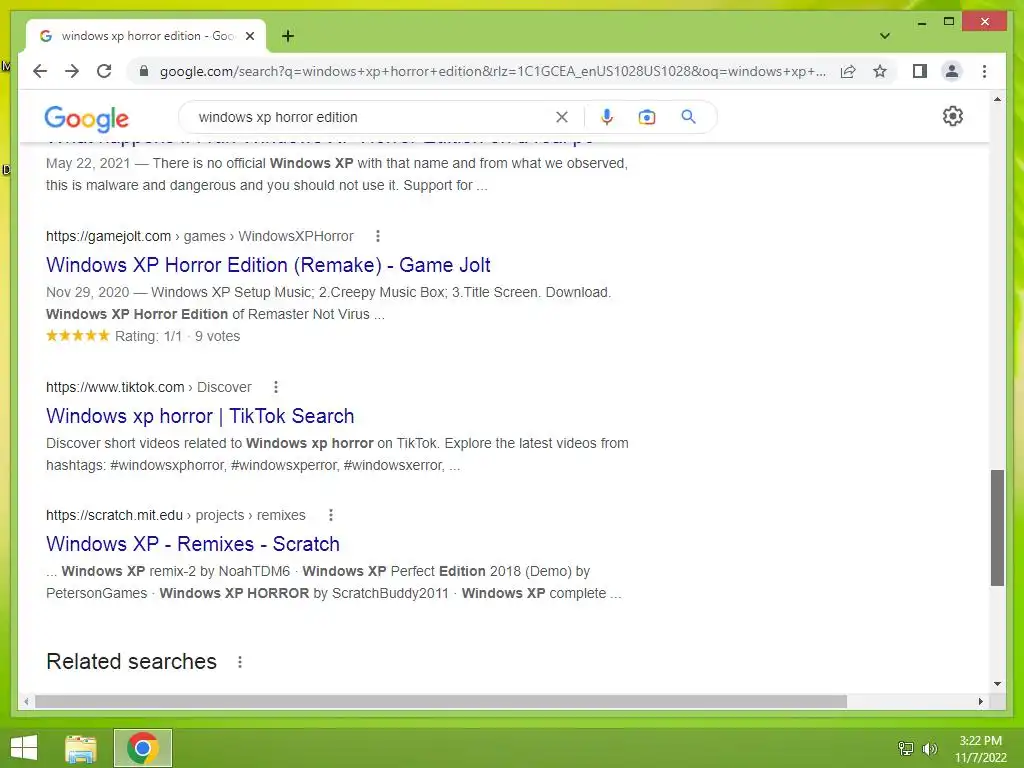Open Related searches more options
1024x768 pixels.
pyautogui.click(x=240, y=662)
